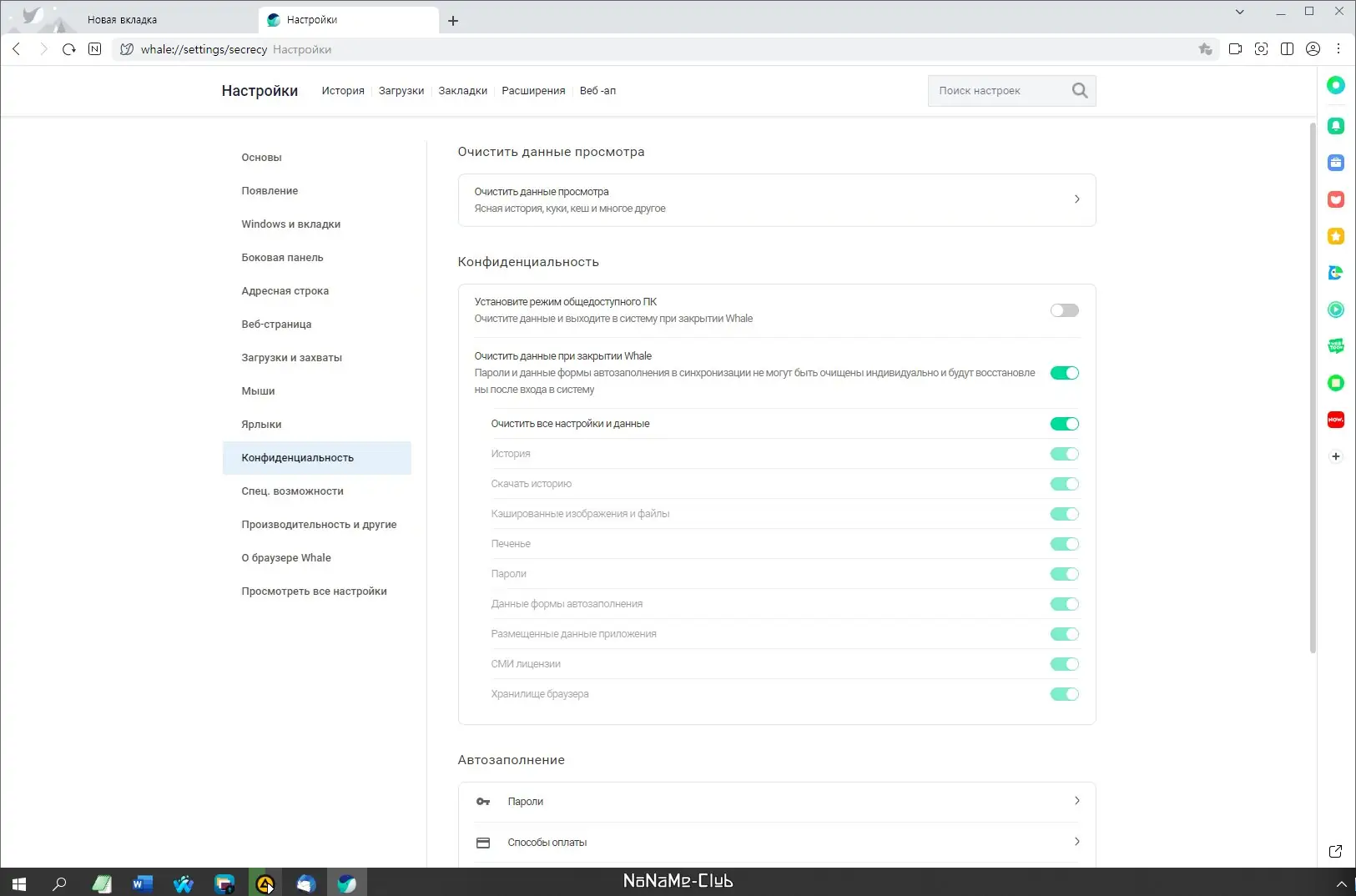1356x896 pixels.
Task: Open Загрузки in settings top menu
Action: pos(401,91)
